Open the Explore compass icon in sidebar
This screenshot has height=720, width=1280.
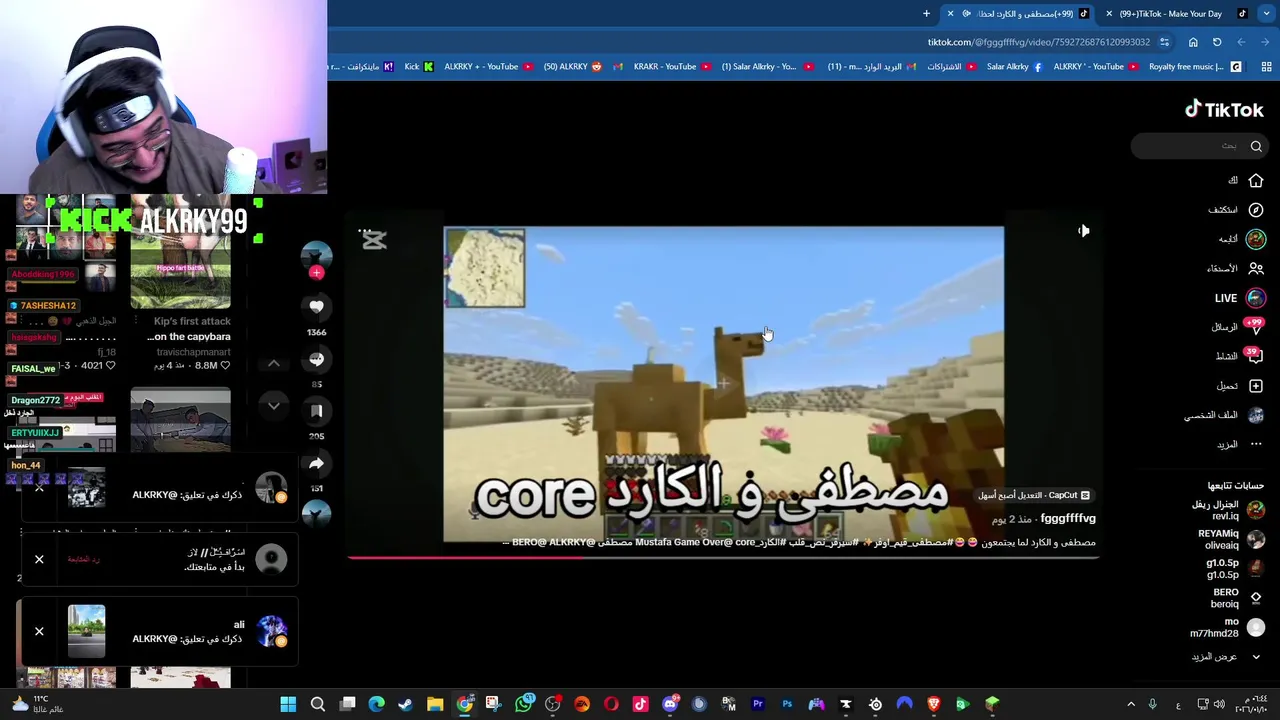(1256, 210)
